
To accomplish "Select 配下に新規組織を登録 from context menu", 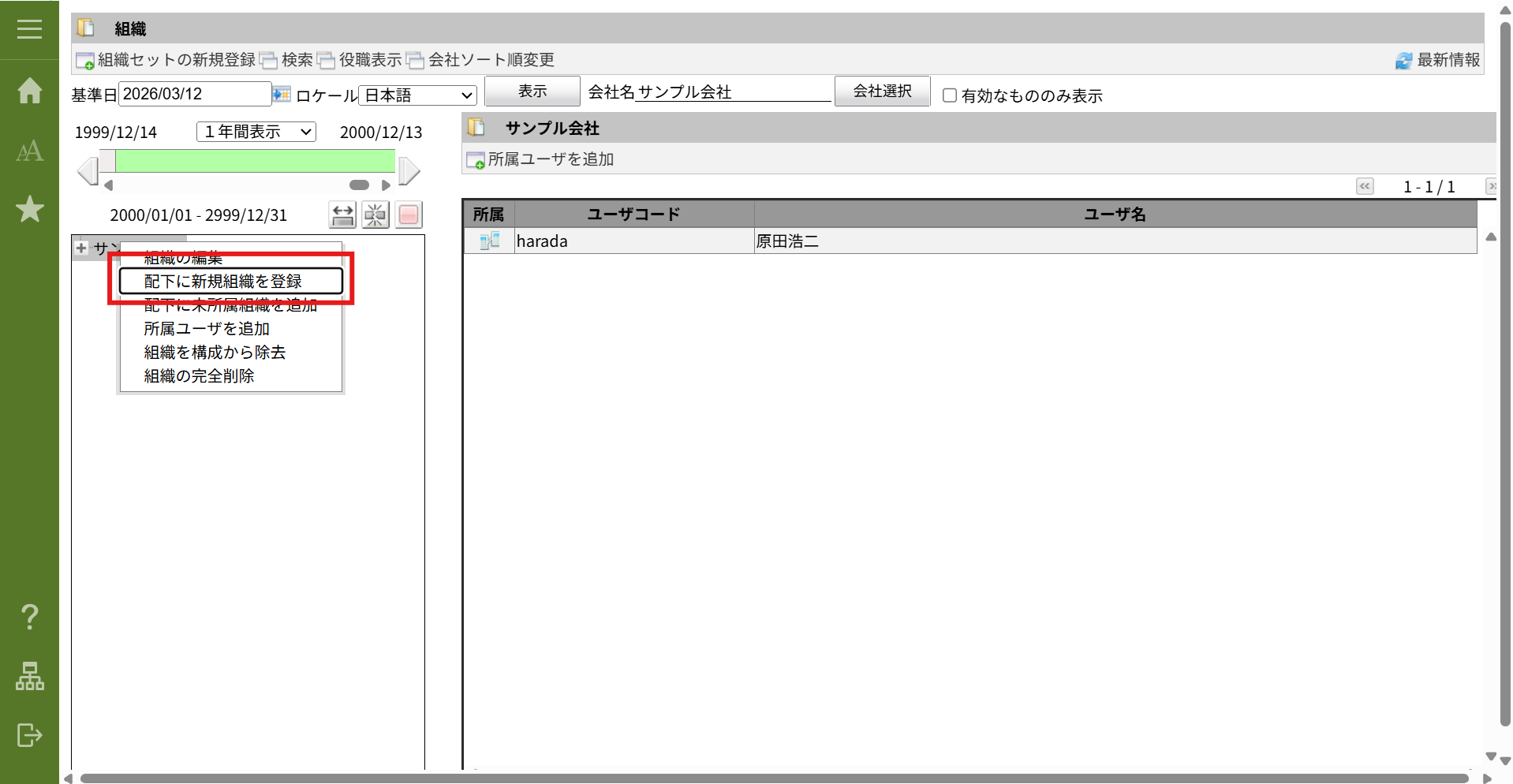I will 223,282.
